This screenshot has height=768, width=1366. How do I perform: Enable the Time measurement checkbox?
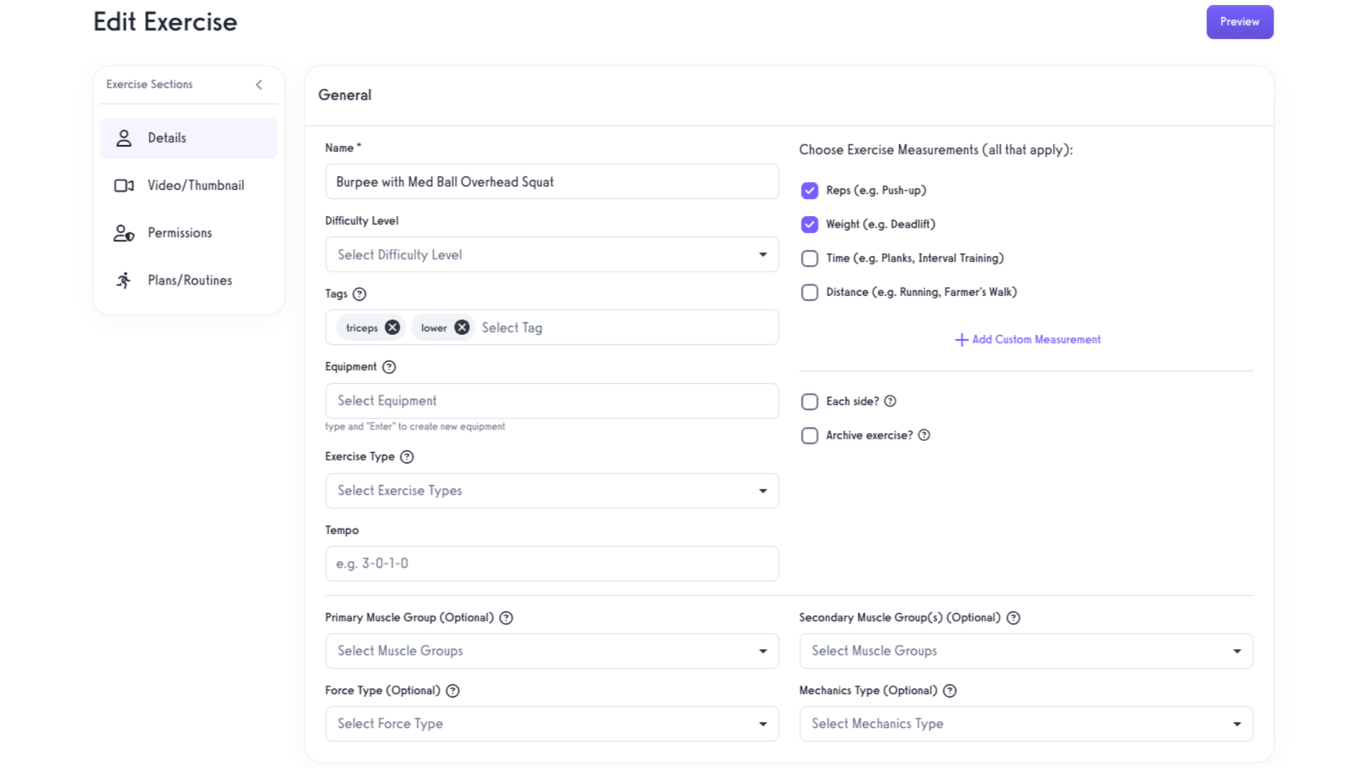(810, 258)
